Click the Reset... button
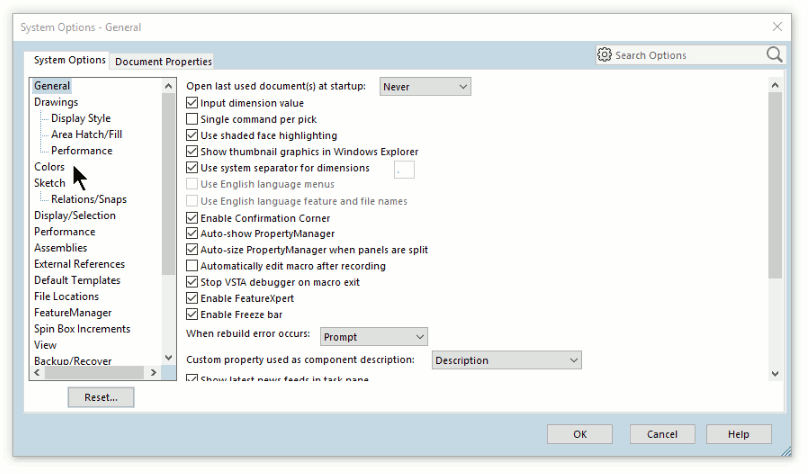The height and width of the screenshot is (474, 808). coord(101,397)
